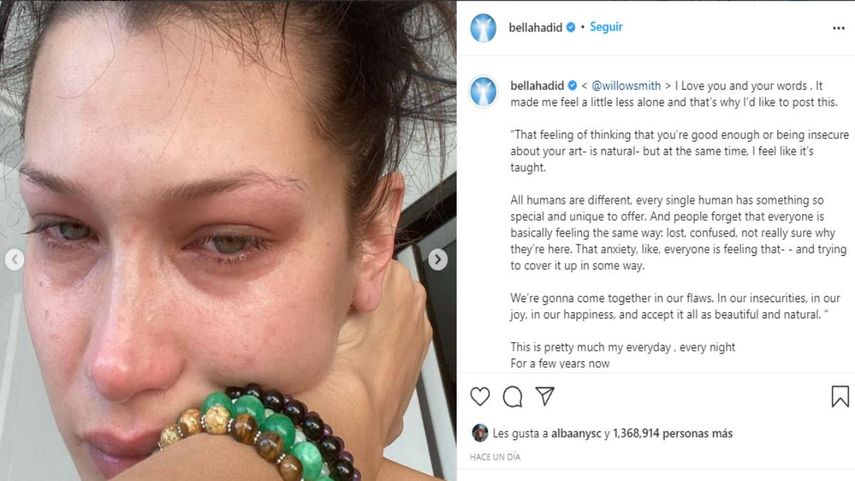
Task: Open bellahadid username in caption
Action: (537, 86)
